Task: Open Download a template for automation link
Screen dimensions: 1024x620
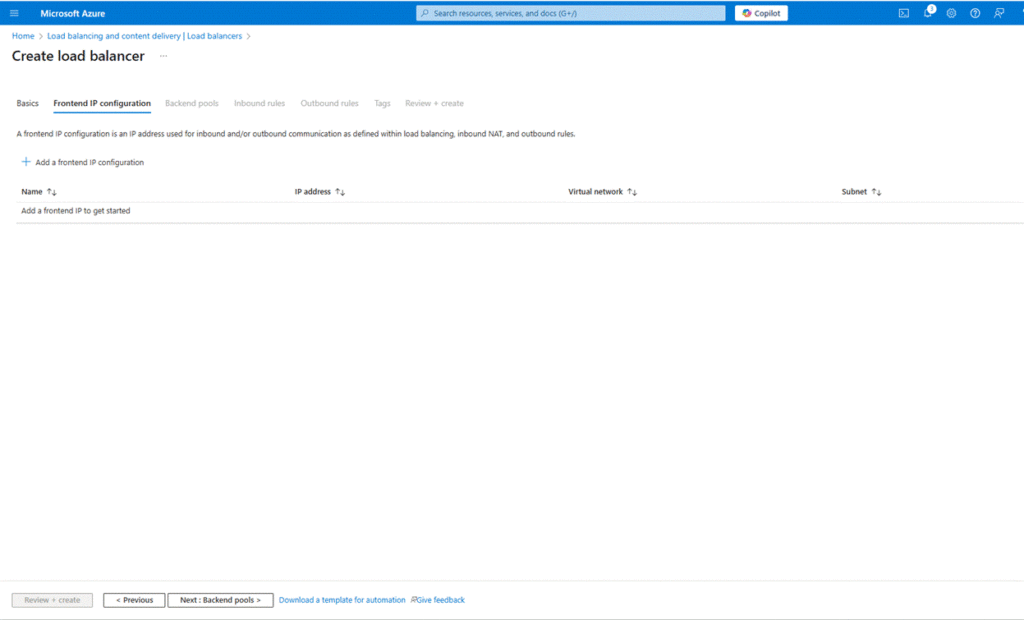Action: (x=342, y=600)
